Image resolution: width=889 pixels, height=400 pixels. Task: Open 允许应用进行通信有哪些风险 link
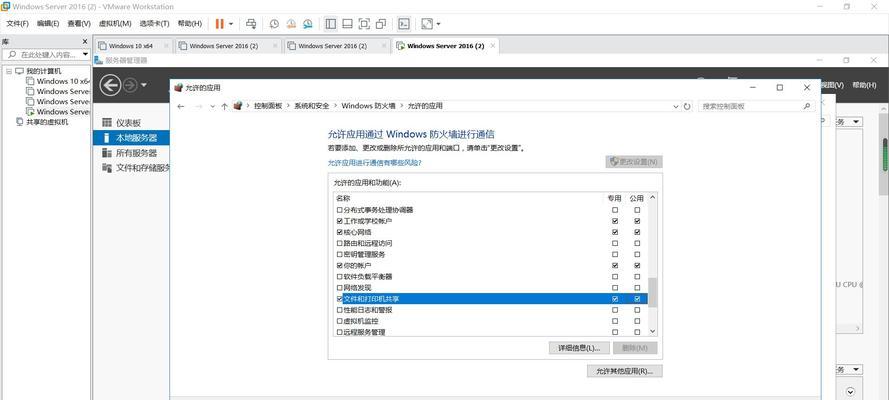[x=374, y=163]
